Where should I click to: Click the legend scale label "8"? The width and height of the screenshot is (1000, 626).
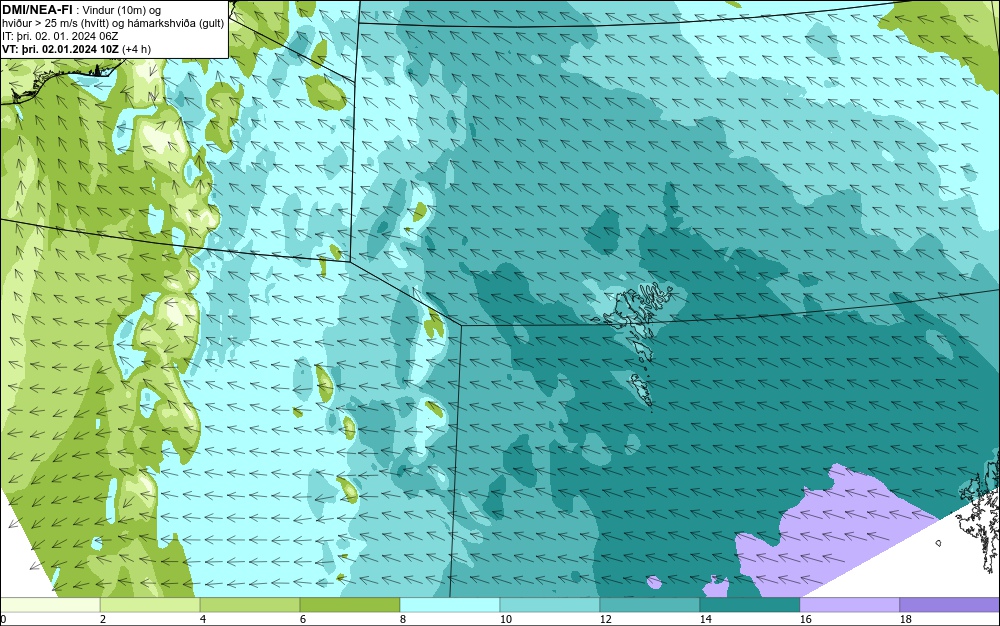click(402, 619)
